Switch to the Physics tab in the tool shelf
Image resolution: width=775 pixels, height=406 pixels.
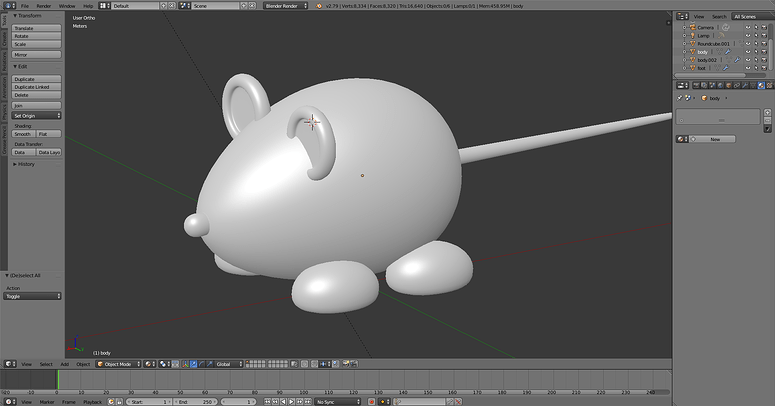[4, 111]
